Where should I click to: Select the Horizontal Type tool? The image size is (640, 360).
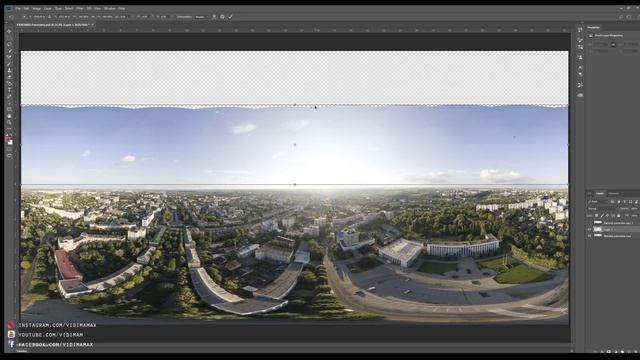click(10, 90)
